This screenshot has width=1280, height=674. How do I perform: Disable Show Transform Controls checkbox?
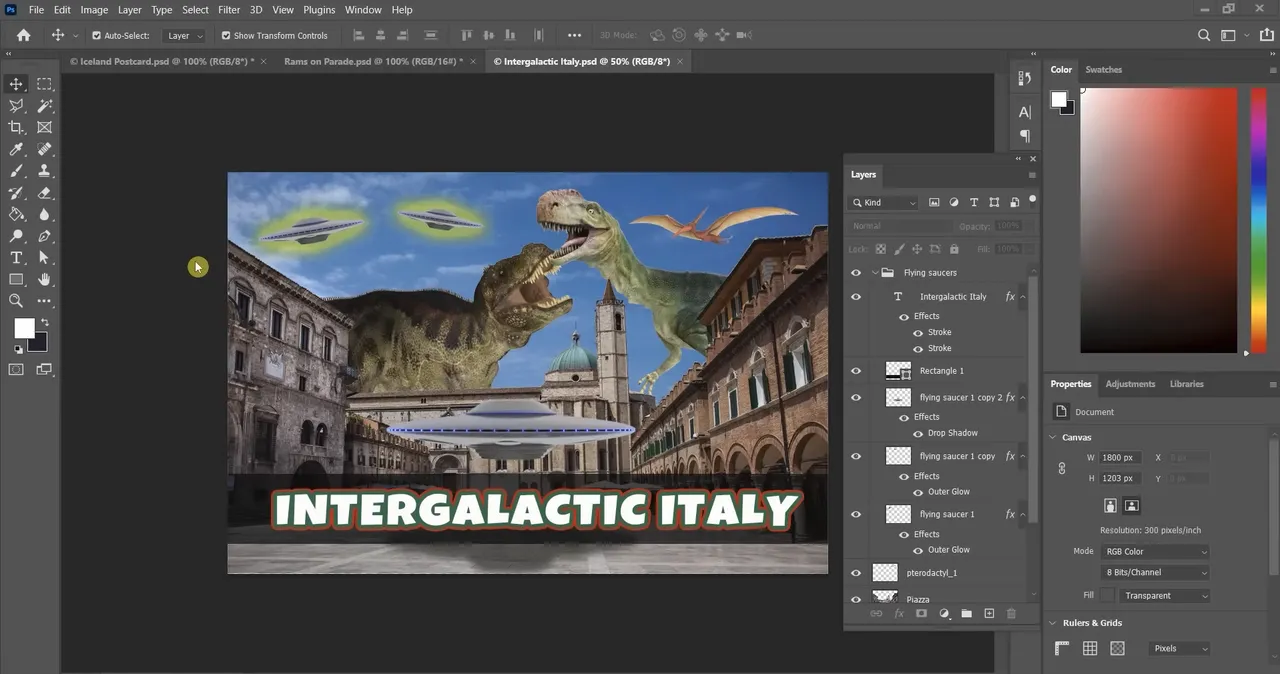coord(226,35)
